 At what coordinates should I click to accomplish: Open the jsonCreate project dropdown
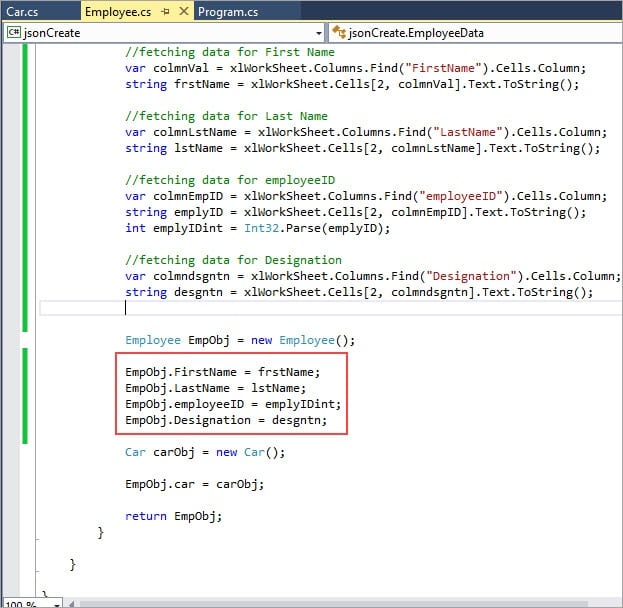click(319, 33)
